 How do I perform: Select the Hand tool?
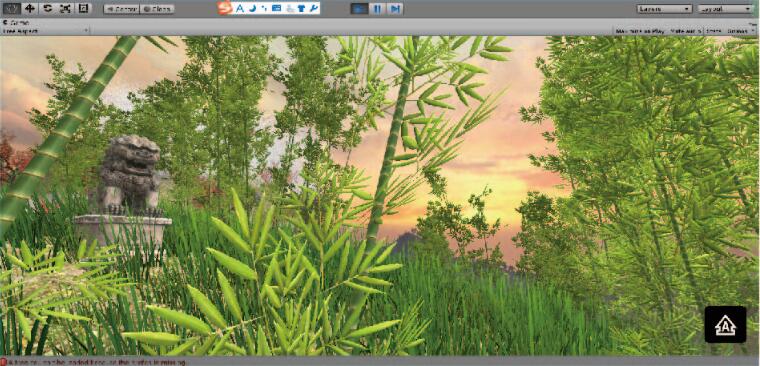[11, 8]
